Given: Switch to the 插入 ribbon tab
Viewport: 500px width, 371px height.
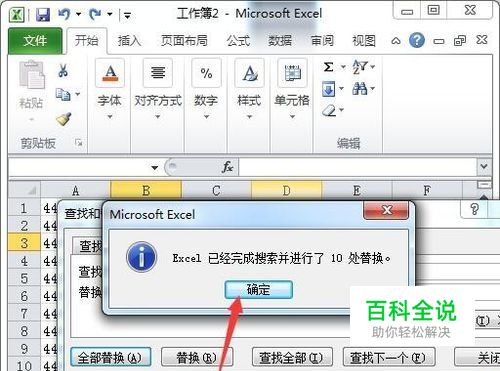Looking at the screenshot, I should click(x=129, y=41).
